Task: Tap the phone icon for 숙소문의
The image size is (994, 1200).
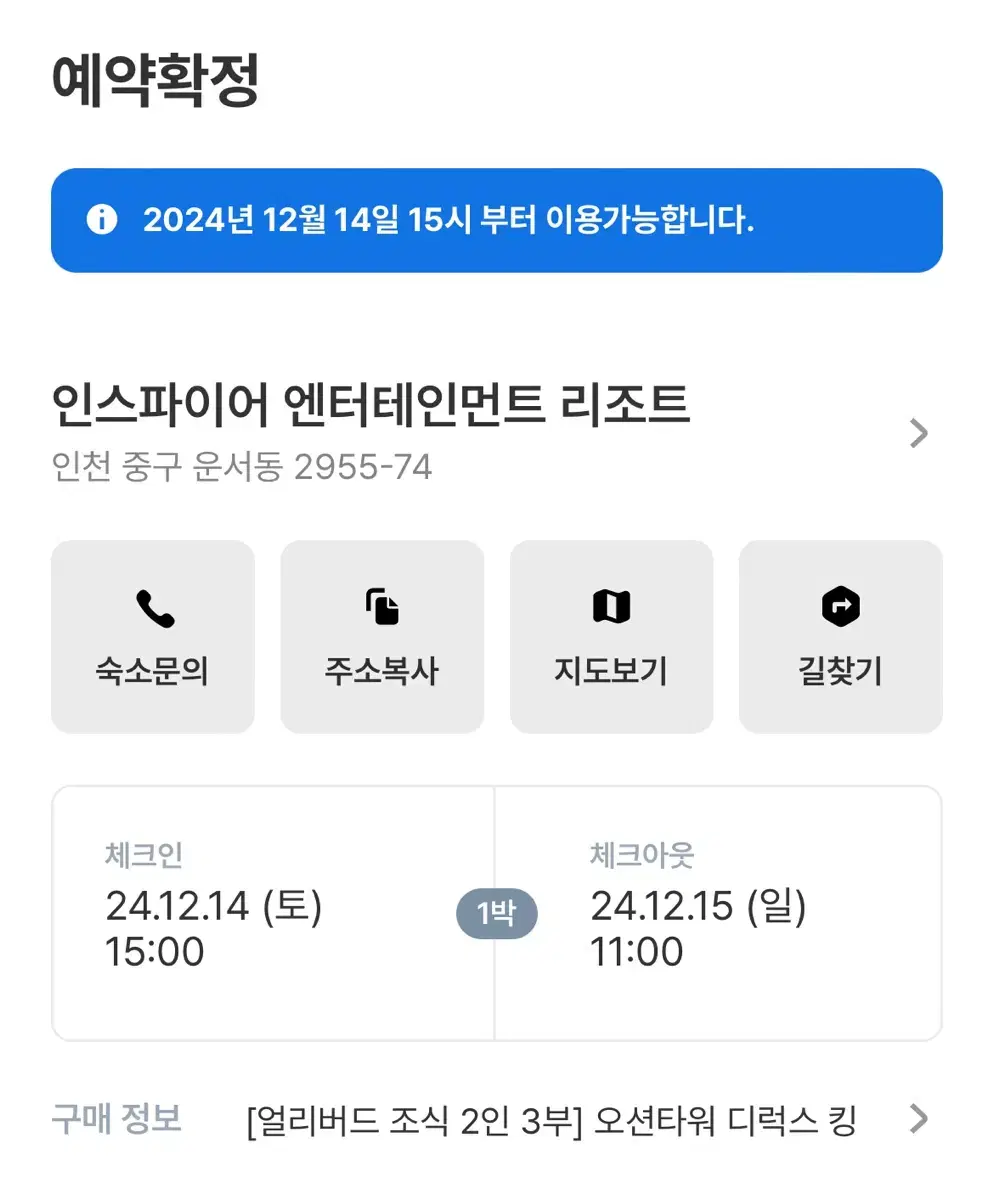Action: (154, 608)
